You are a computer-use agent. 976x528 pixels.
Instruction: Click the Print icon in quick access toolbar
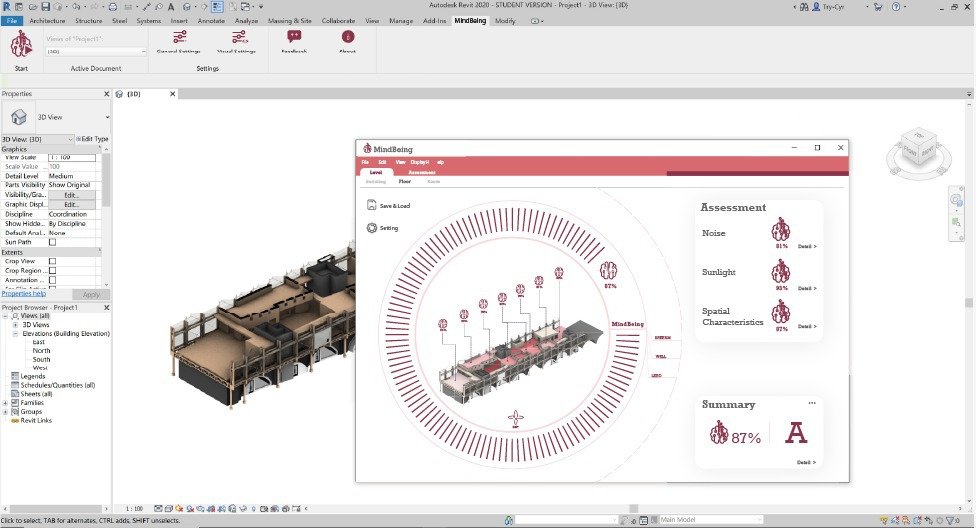113,7
